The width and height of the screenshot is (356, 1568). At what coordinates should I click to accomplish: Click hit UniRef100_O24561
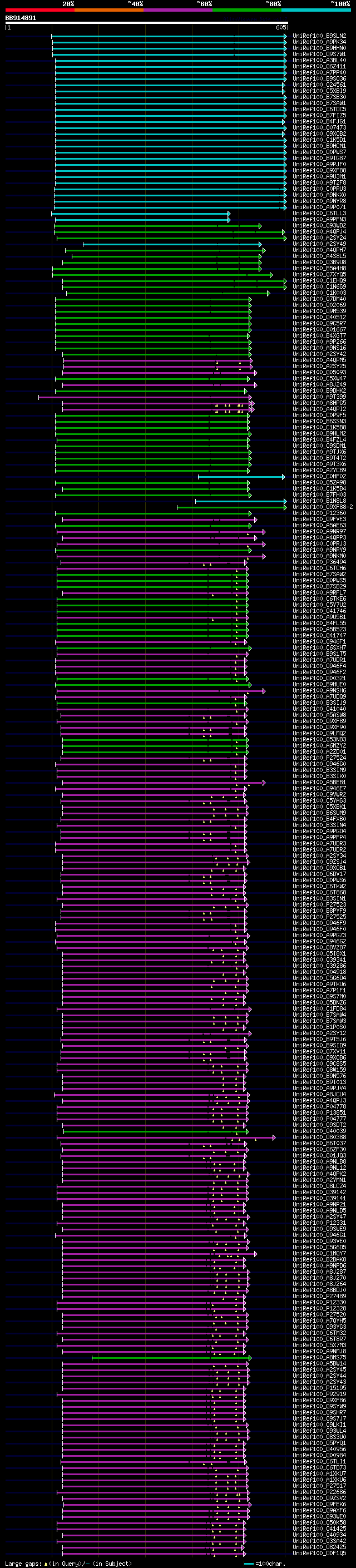tap(319, 85)
